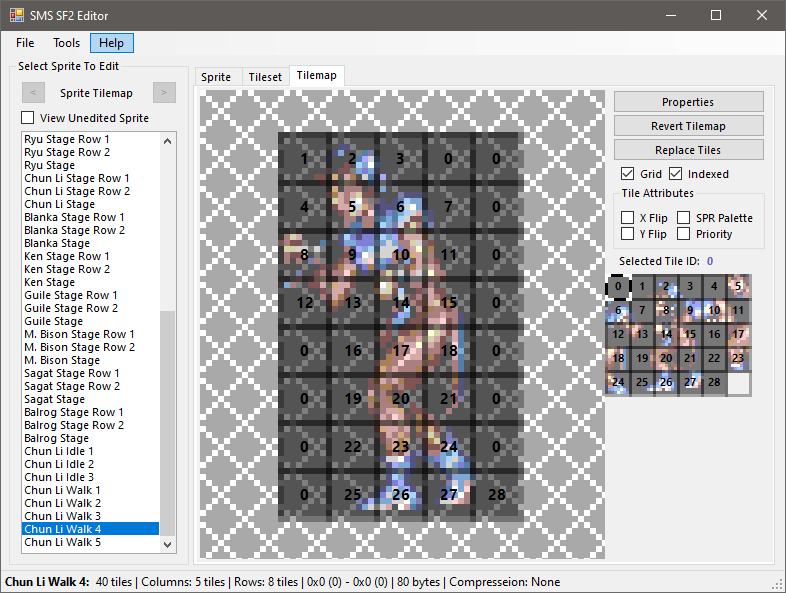786x593 pixels.
Task: Click tilemap cell numbered 12
Action: pos(304,303)
